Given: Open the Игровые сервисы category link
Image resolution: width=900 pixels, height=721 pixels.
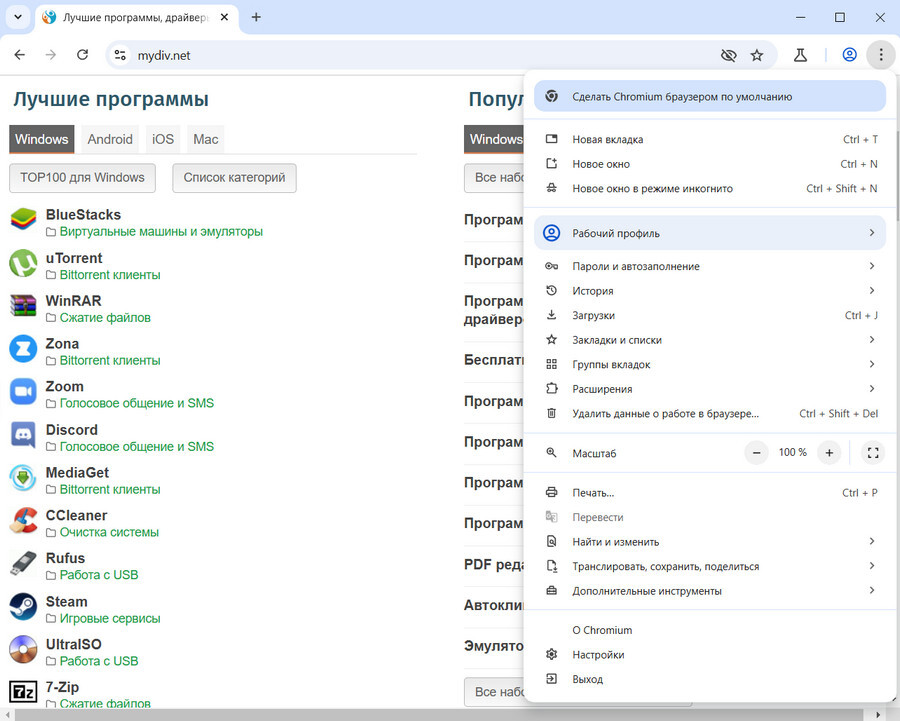Looking at the screenshot, I should pyautogui.click(x=110, y=619).
